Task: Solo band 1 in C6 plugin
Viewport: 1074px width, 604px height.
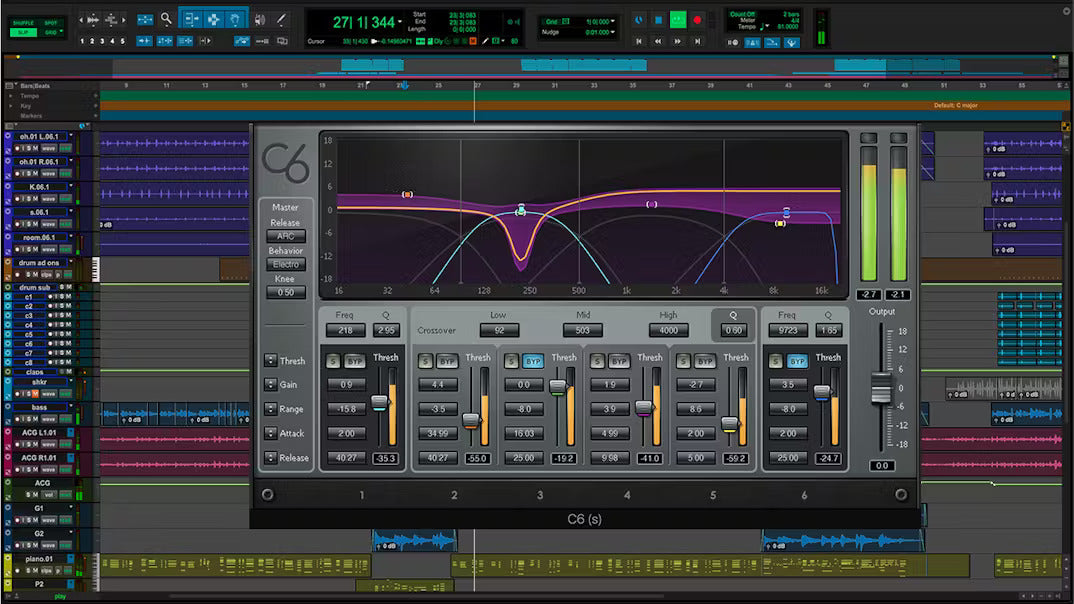Action: [x=334, y=361]
